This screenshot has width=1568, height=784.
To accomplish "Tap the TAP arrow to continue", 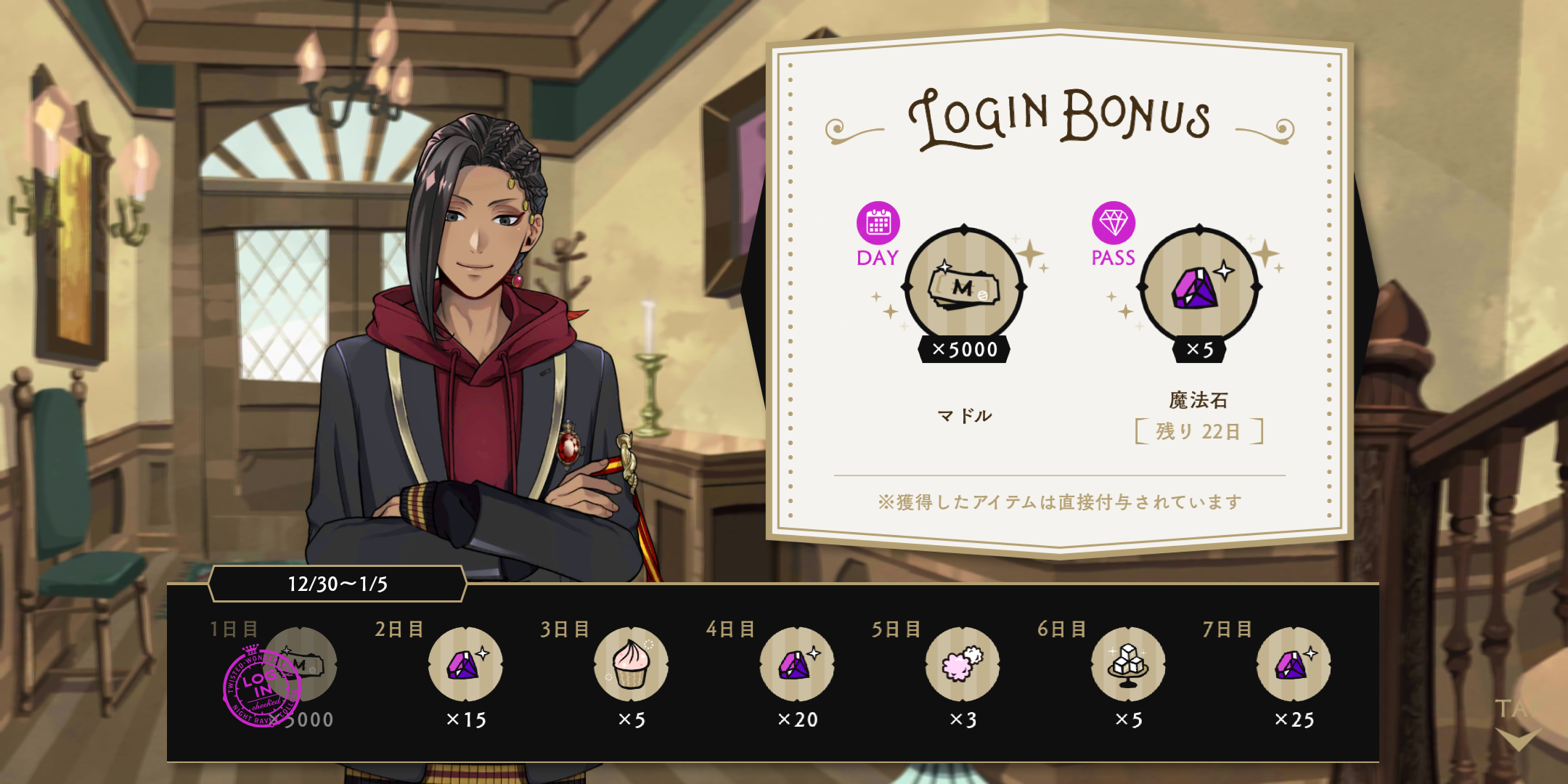I will coord(1517,726).
